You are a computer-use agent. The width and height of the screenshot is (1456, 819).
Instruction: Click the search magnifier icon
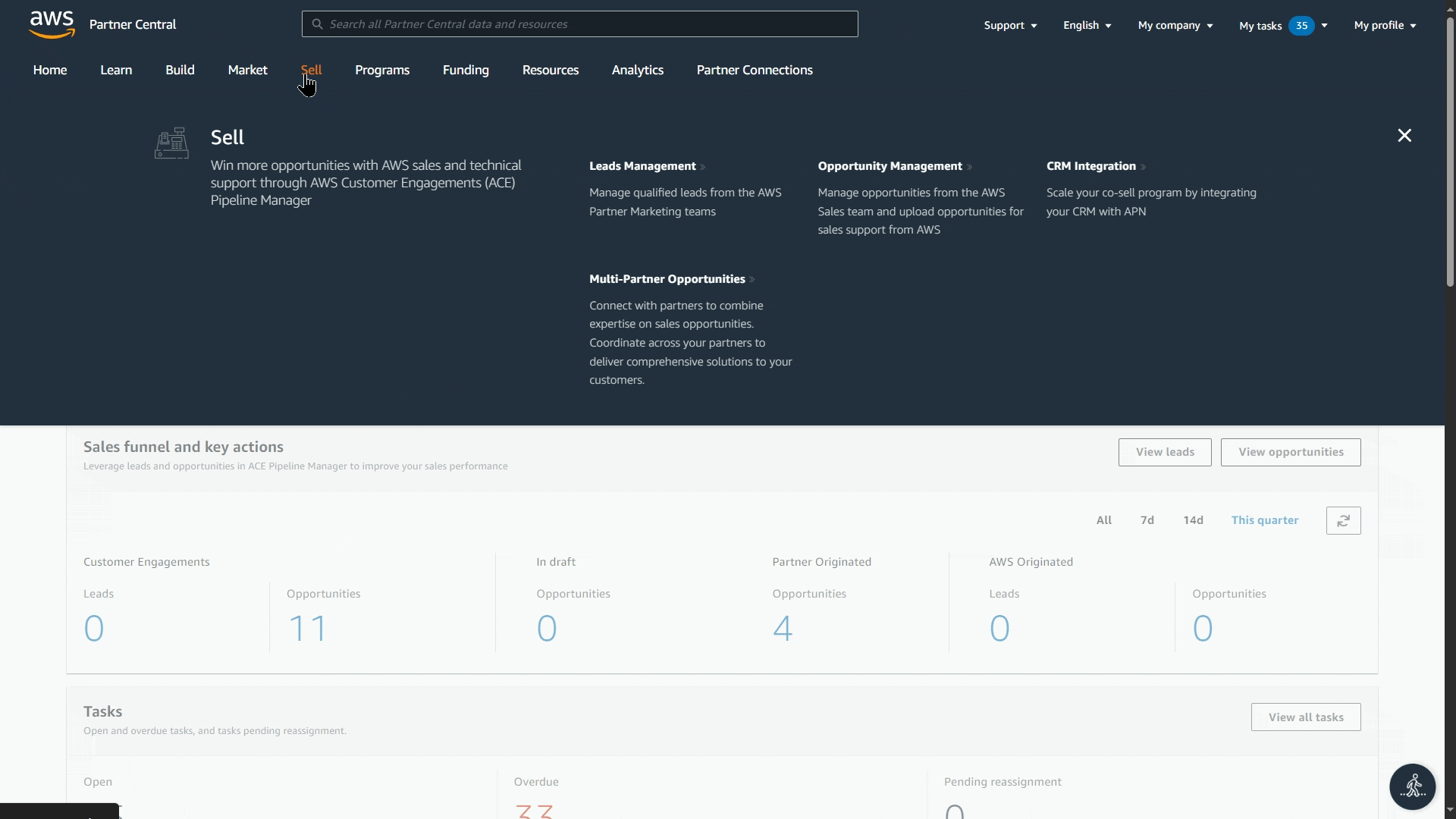(318, 24)
